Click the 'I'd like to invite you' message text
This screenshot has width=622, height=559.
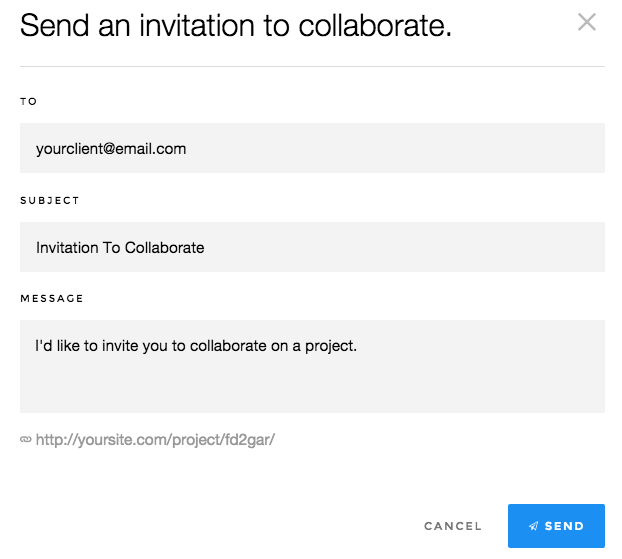(x=196, y=346)
